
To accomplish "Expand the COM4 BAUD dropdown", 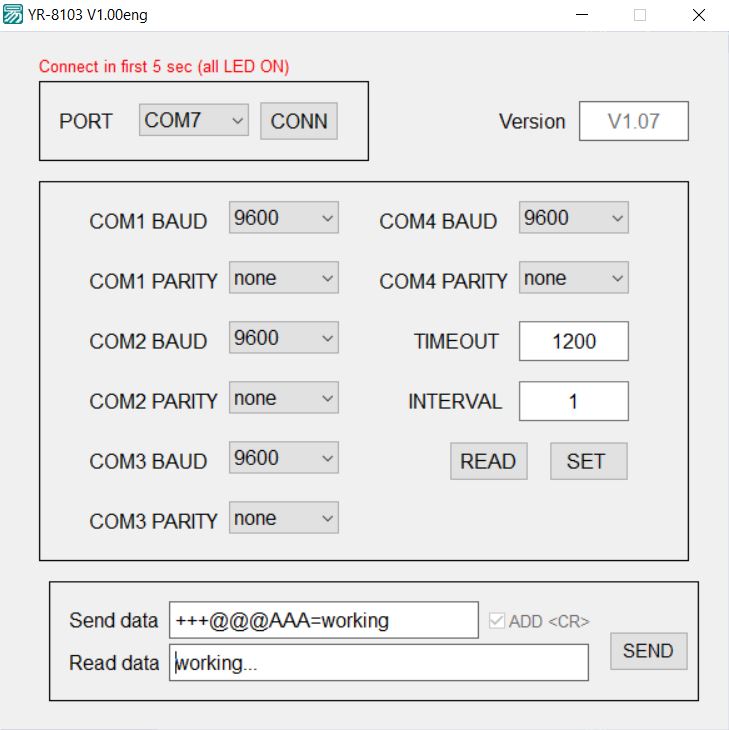I will click(573, 218).
